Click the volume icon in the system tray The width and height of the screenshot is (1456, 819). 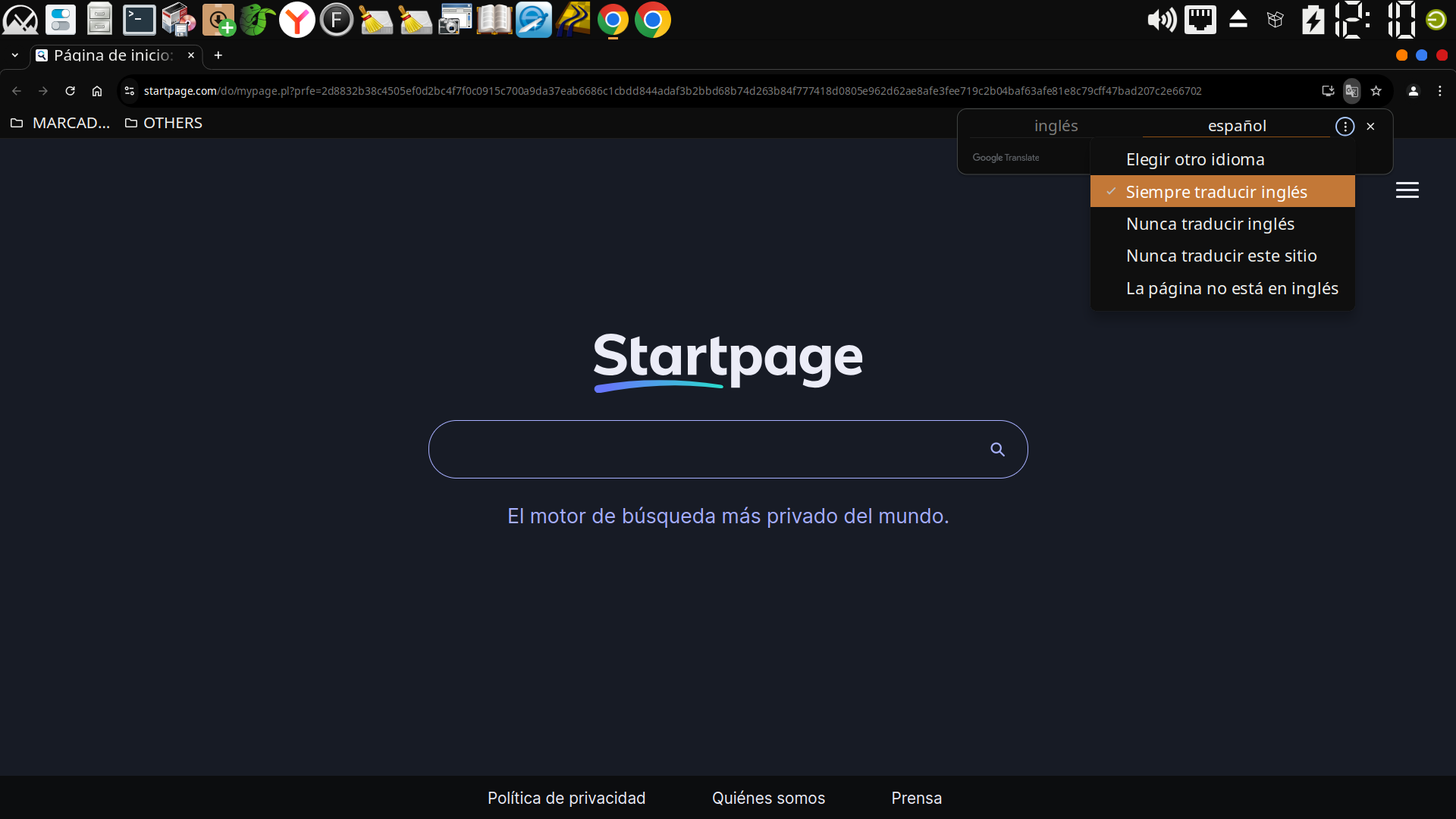(1160, 20)
